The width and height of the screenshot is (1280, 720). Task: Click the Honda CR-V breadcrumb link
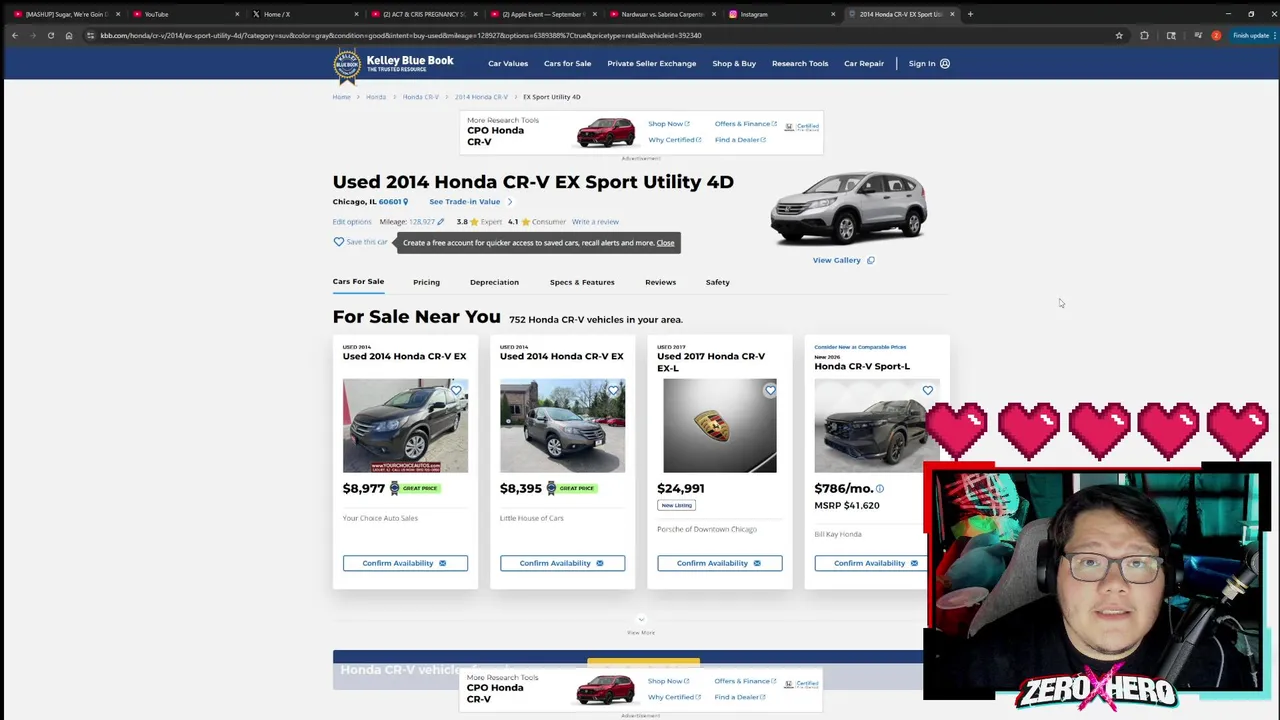point(421,97)
